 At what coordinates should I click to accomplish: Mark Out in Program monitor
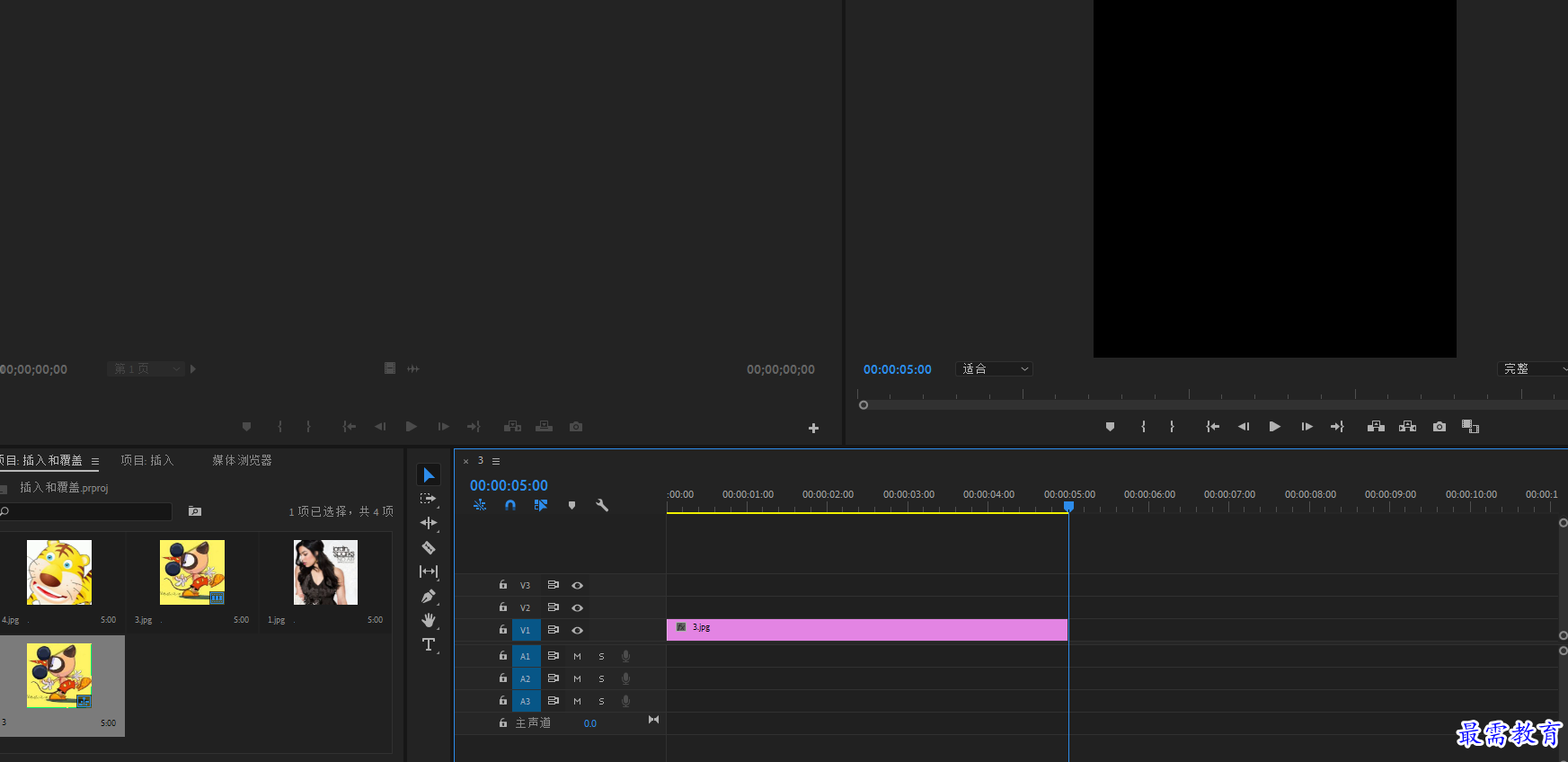1172,427
